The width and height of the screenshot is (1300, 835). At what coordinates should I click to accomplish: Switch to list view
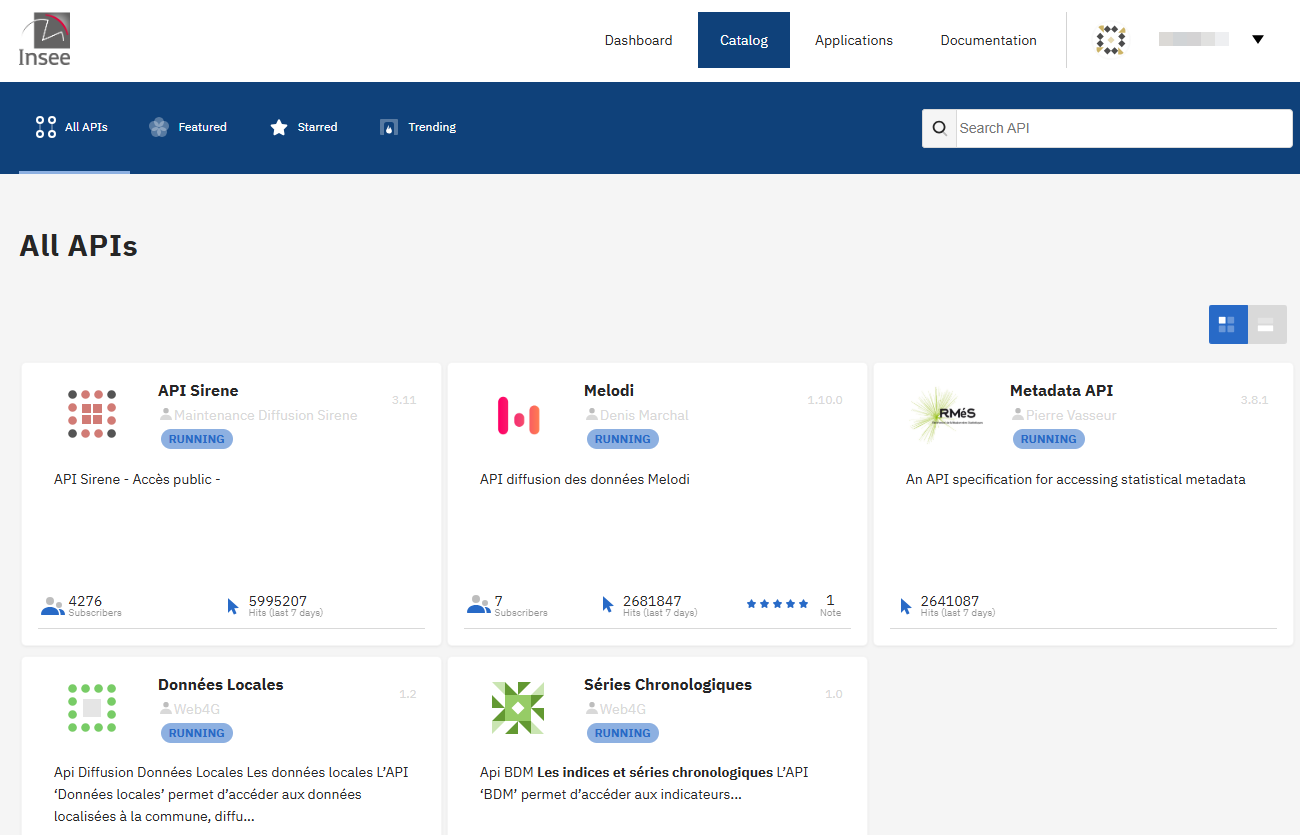1267,325
